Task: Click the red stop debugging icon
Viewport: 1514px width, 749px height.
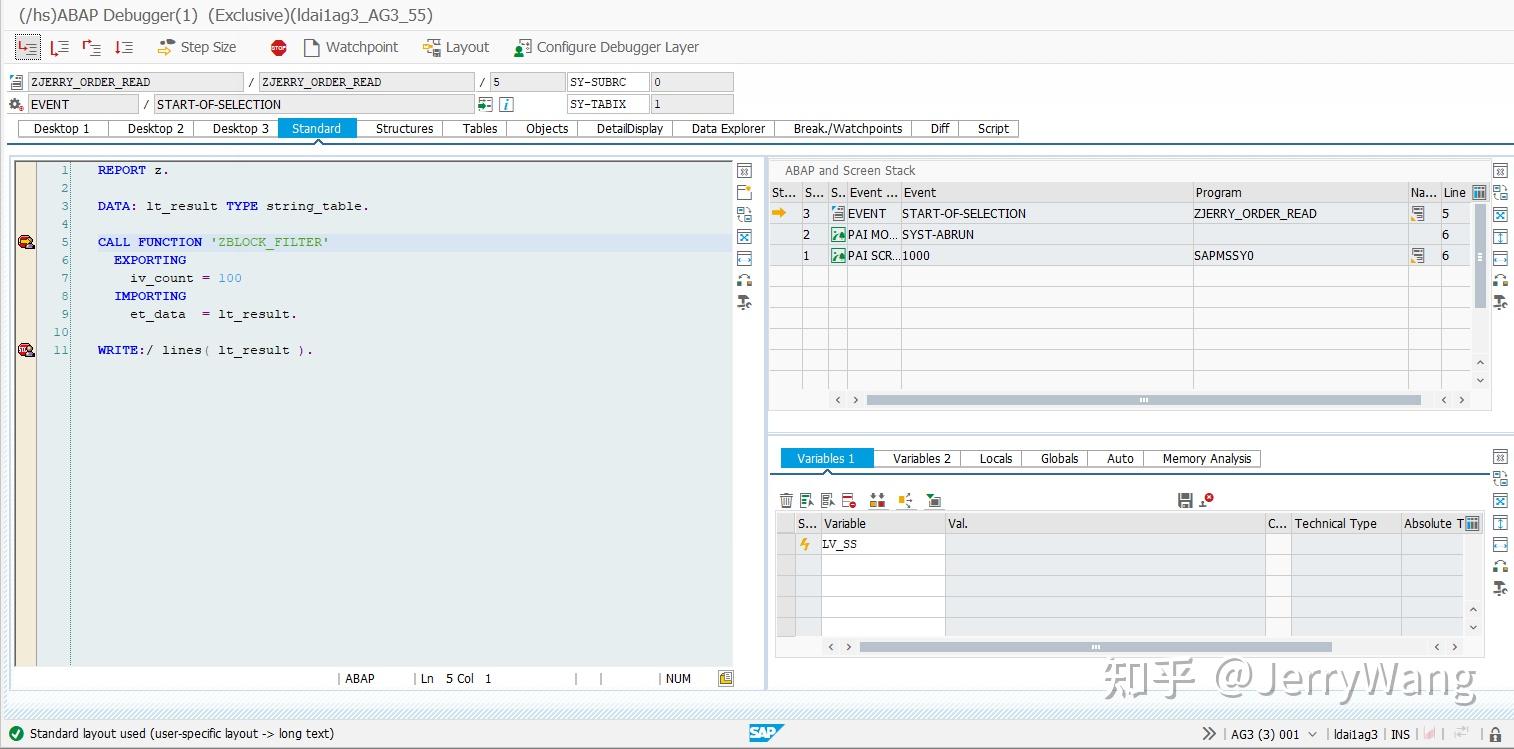Action: 277,46
